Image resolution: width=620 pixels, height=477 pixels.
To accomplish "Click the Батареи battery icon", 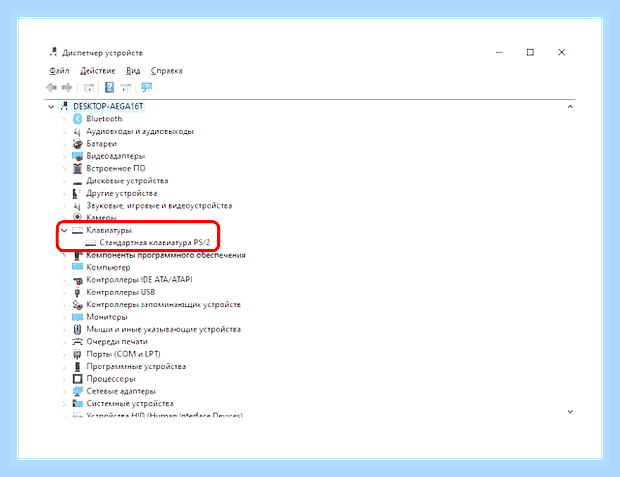I will [78, 144].
